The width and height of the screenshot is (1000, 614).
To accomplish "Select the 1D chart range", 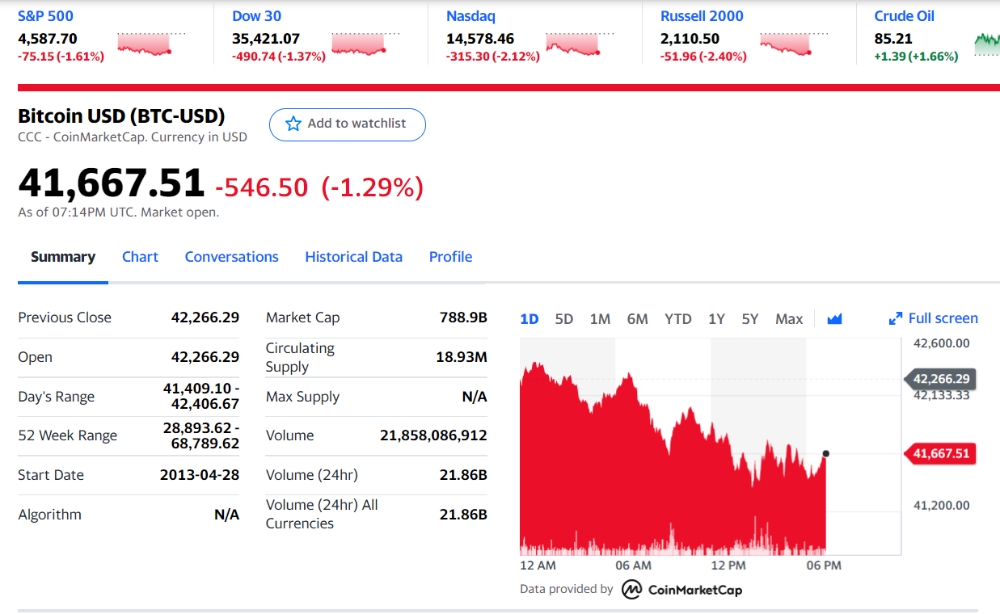I will tap(529, 319).
